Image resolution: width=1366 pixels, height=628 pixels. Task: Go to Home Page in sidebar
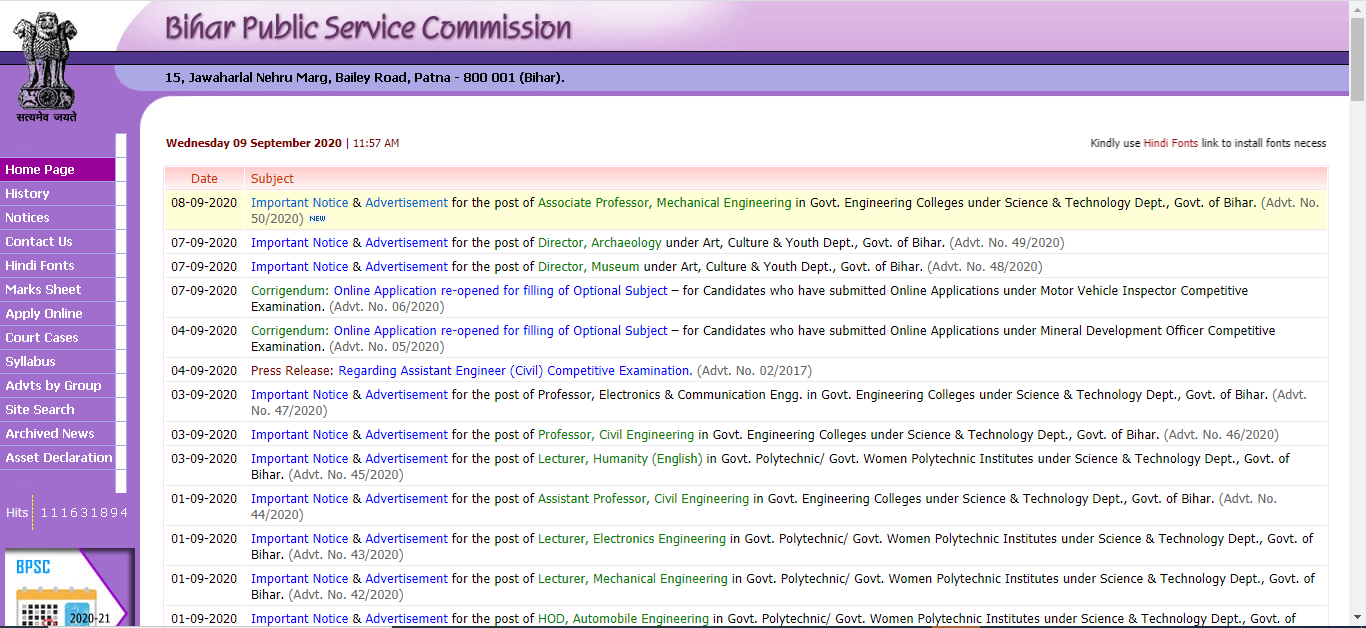point(40,170)
